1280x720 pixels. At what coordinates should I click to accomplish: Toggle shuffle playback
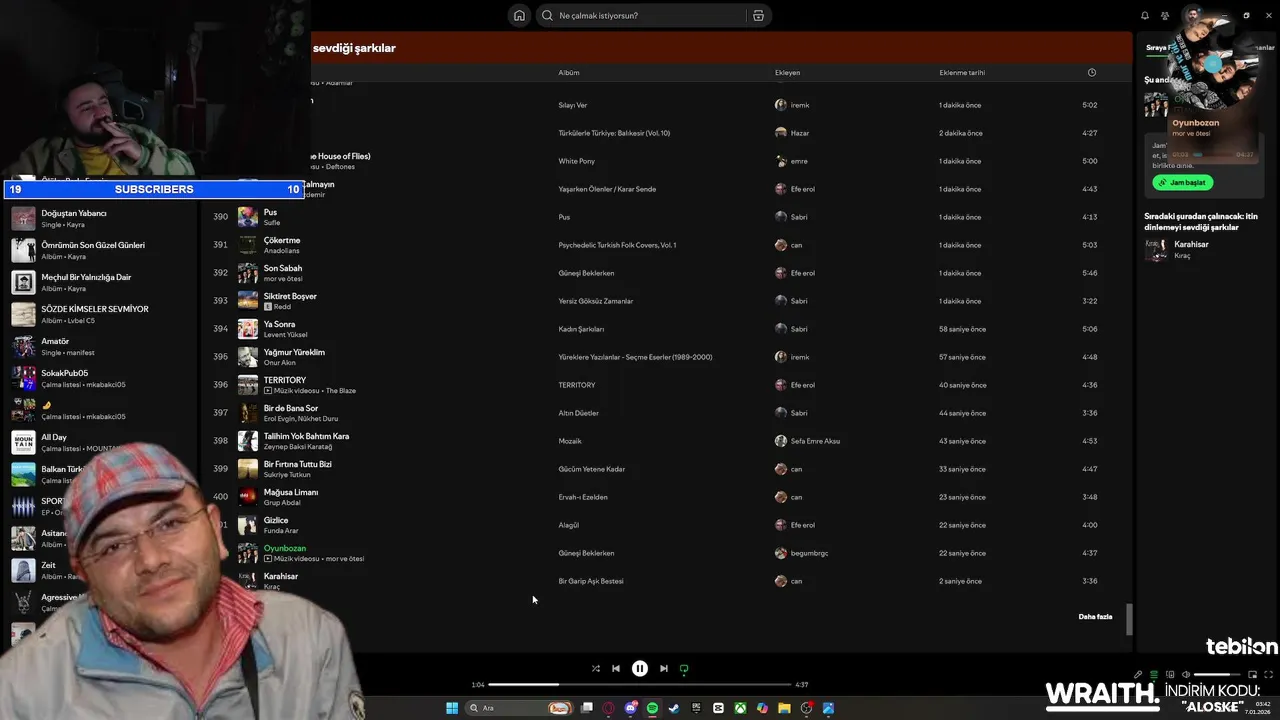click(x=596, y=668)
